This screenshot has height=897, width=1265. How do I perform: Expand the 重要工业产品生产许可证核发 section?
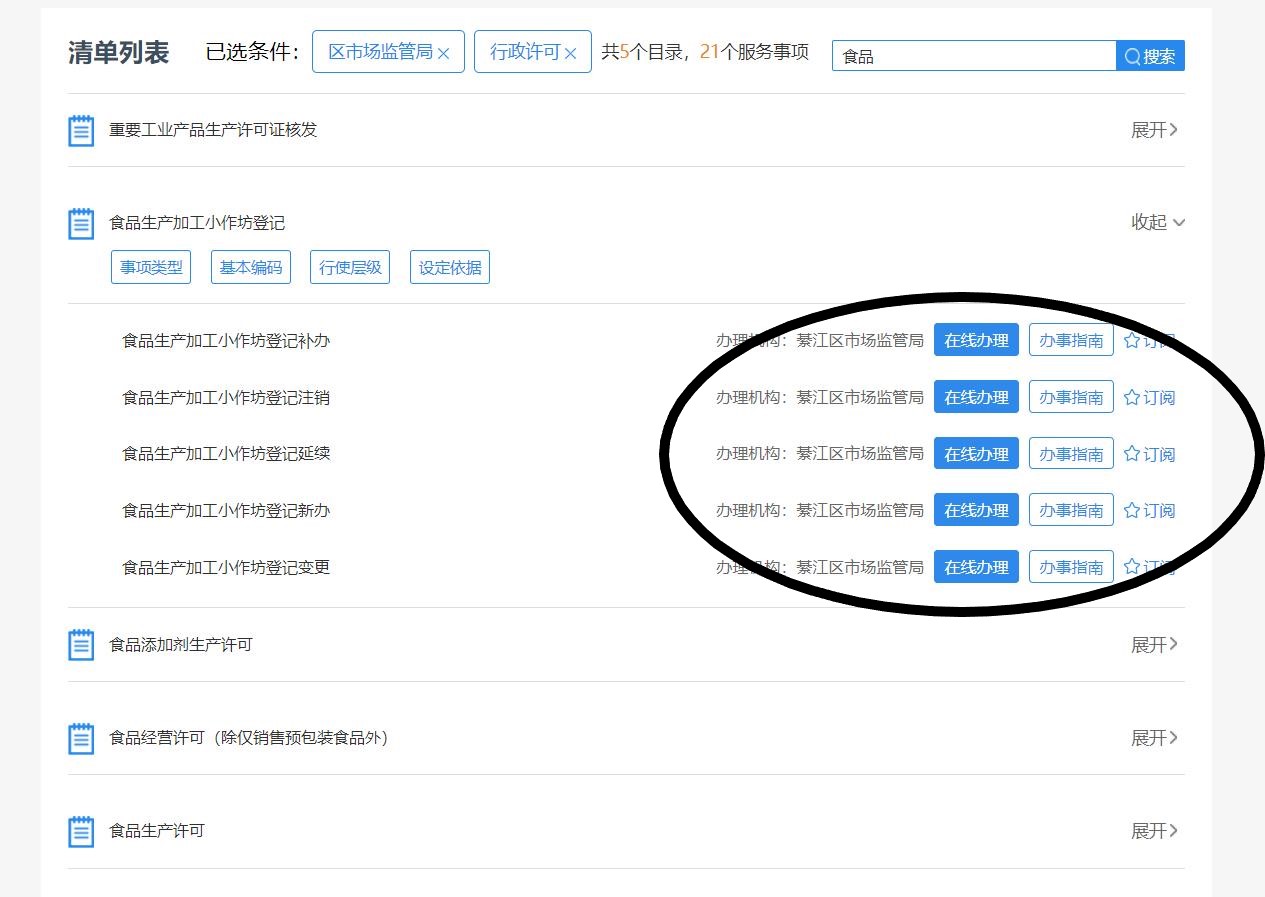click(1154, 130)
